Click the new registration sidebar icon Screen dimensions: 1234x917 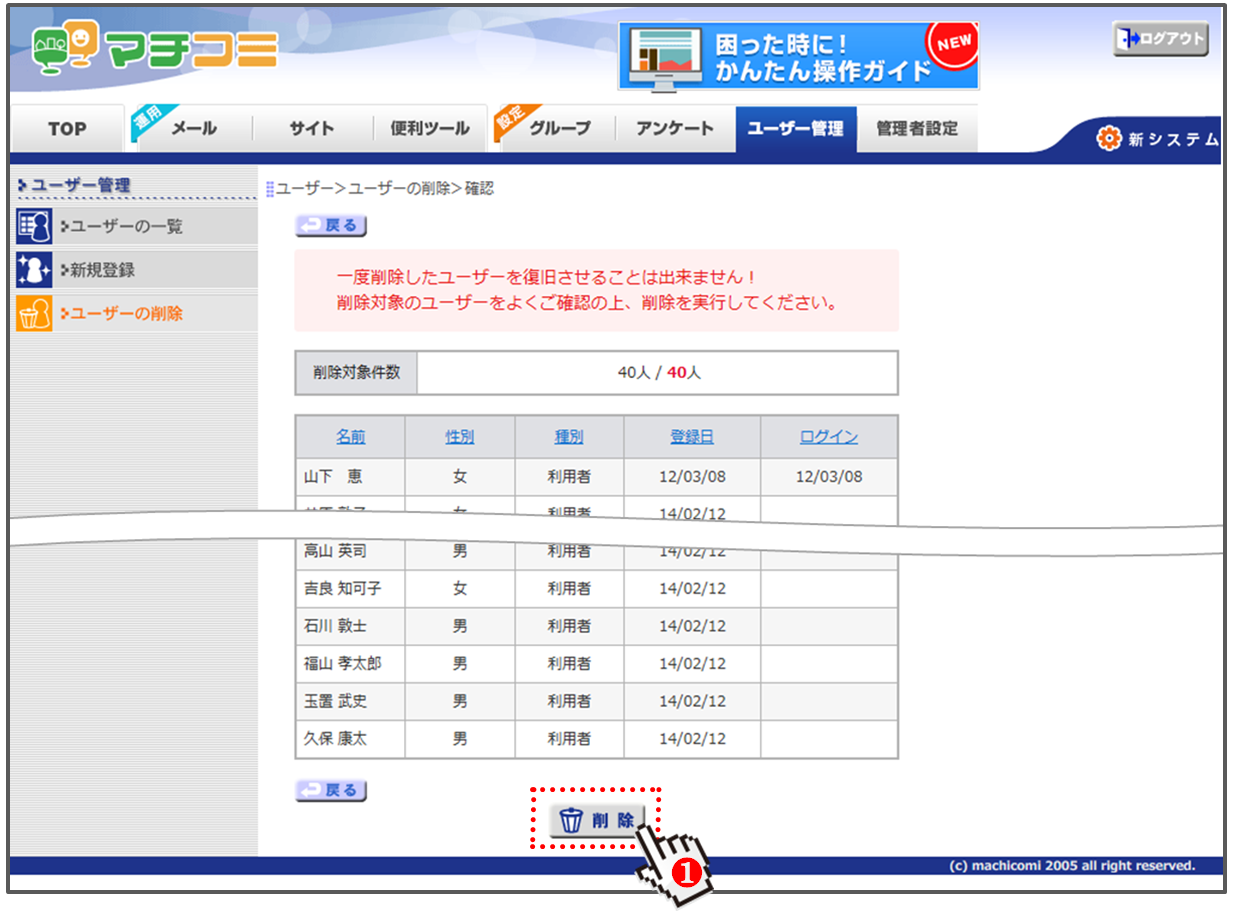pyautogui.click(x=34, y=270)
